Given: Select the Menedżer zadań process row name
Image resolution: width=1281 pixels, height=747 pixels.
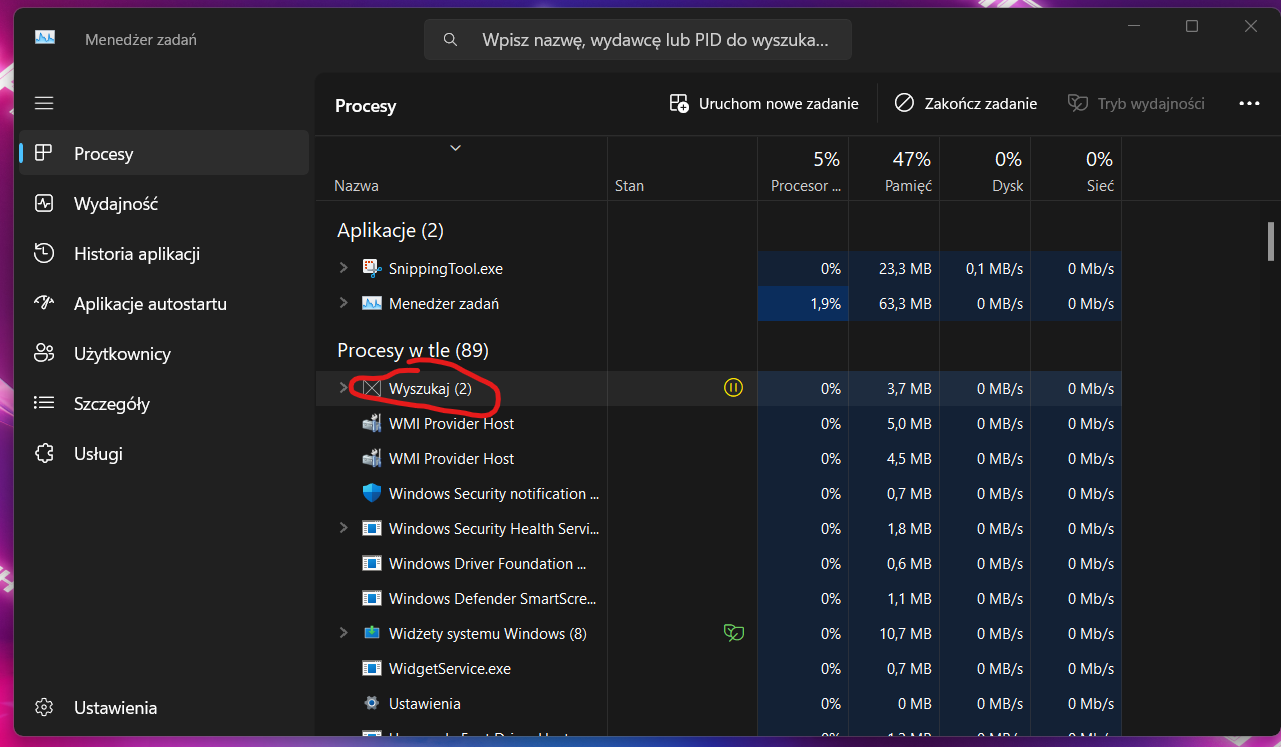Looking at the screenshot, I should click(x=444, y=304).
